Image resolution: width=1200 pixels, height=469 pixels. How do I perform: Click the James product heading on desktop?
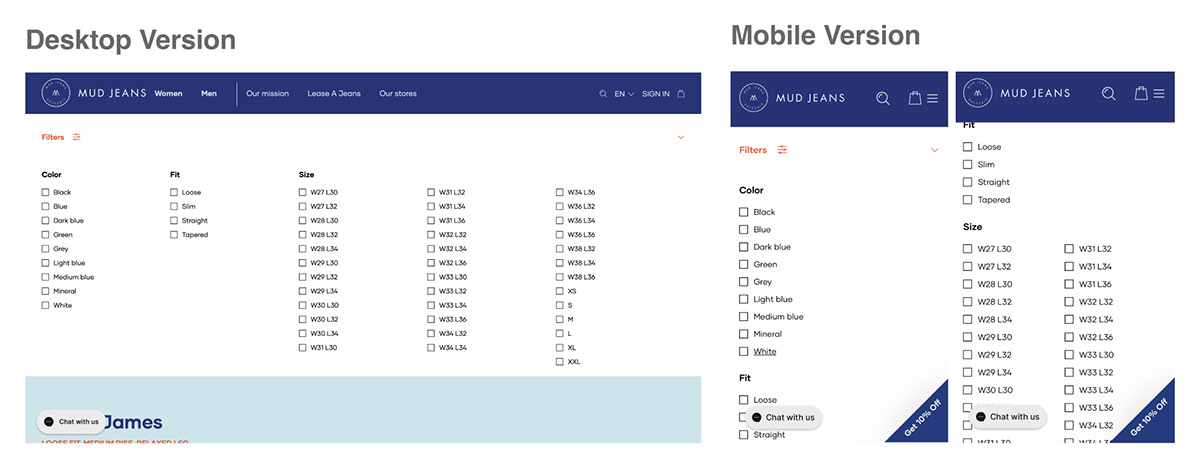(x=133, y=423)
